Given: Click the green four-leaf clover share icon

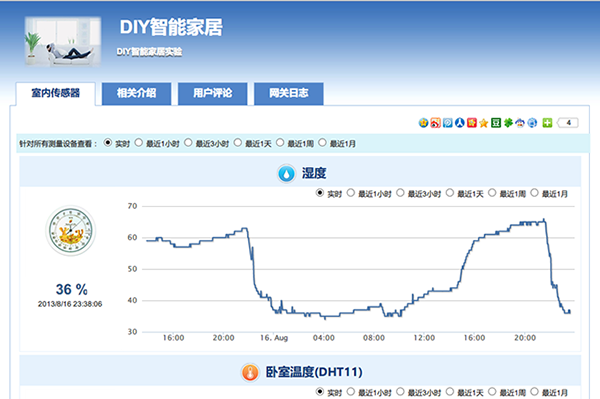Looking at the screenshot, I should [x=508, y=122].
